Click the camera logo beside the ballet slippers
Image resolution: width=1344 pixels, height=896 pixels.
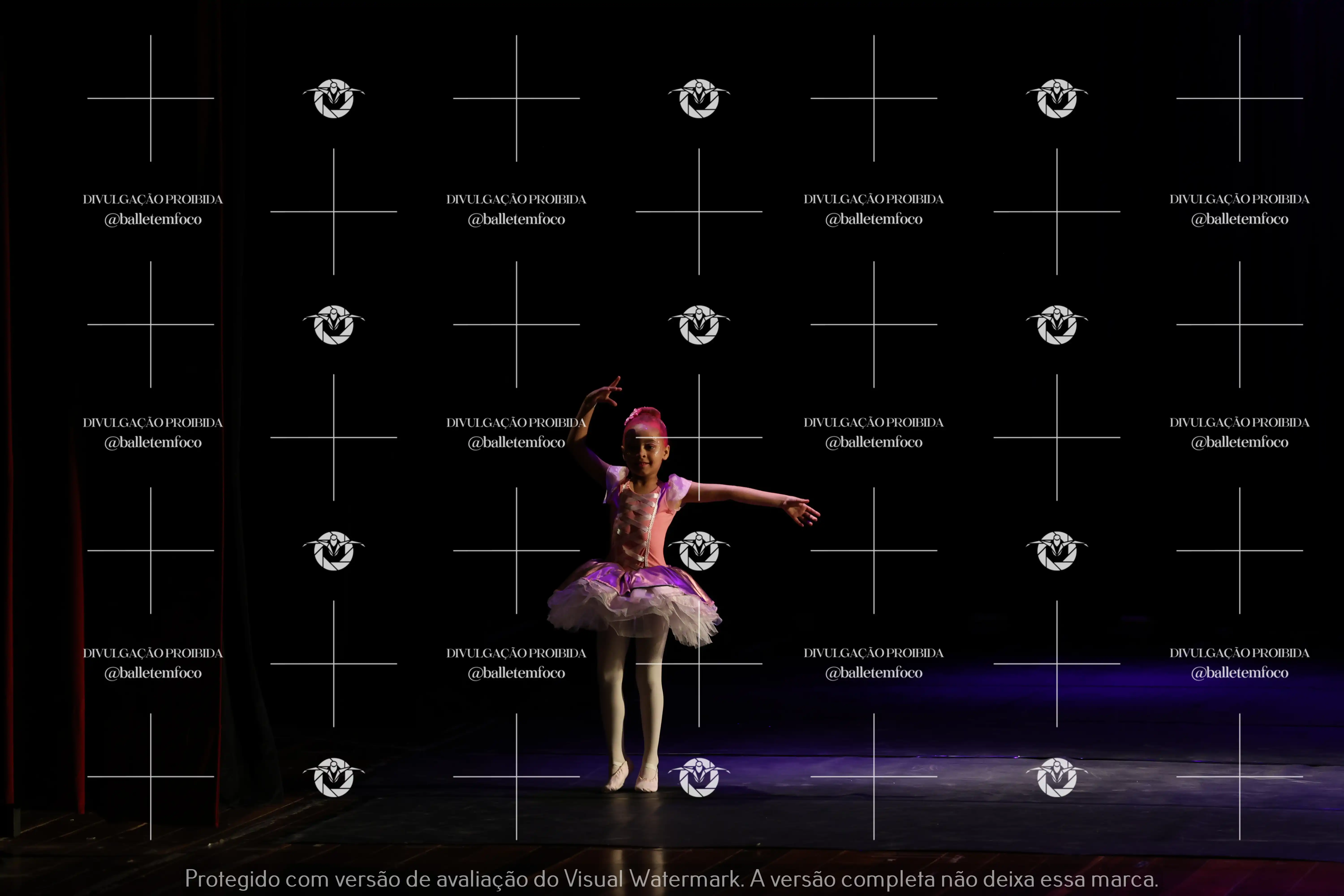[699, 777]
